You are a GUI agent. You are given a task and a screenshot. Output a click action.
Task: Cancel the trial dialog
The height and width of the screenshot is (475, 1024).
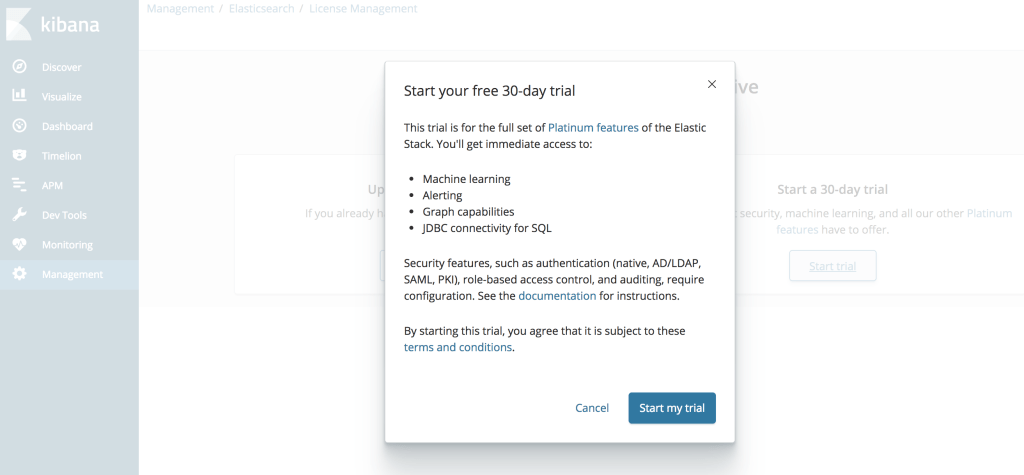[x=592, y=408]
